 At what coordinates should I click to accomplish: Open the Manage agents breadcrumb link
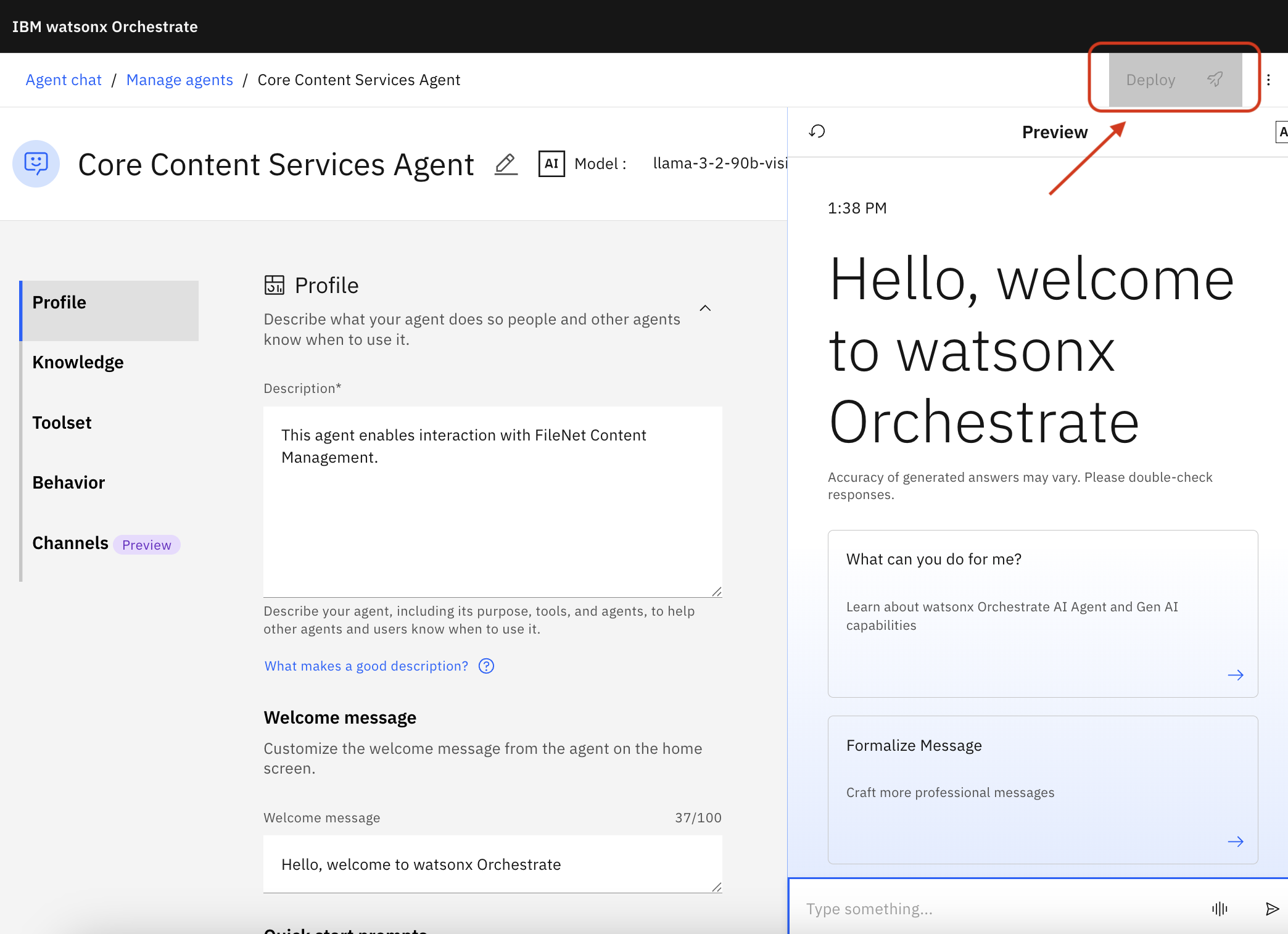coord(180,80)
